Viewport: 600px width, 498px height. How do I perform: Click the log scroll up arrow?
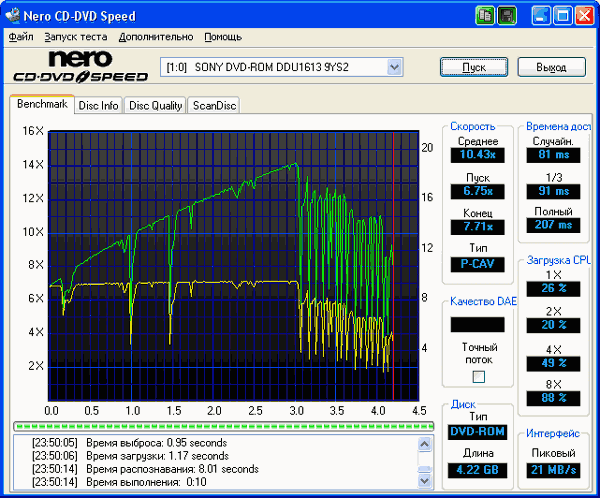coord(424,444)
